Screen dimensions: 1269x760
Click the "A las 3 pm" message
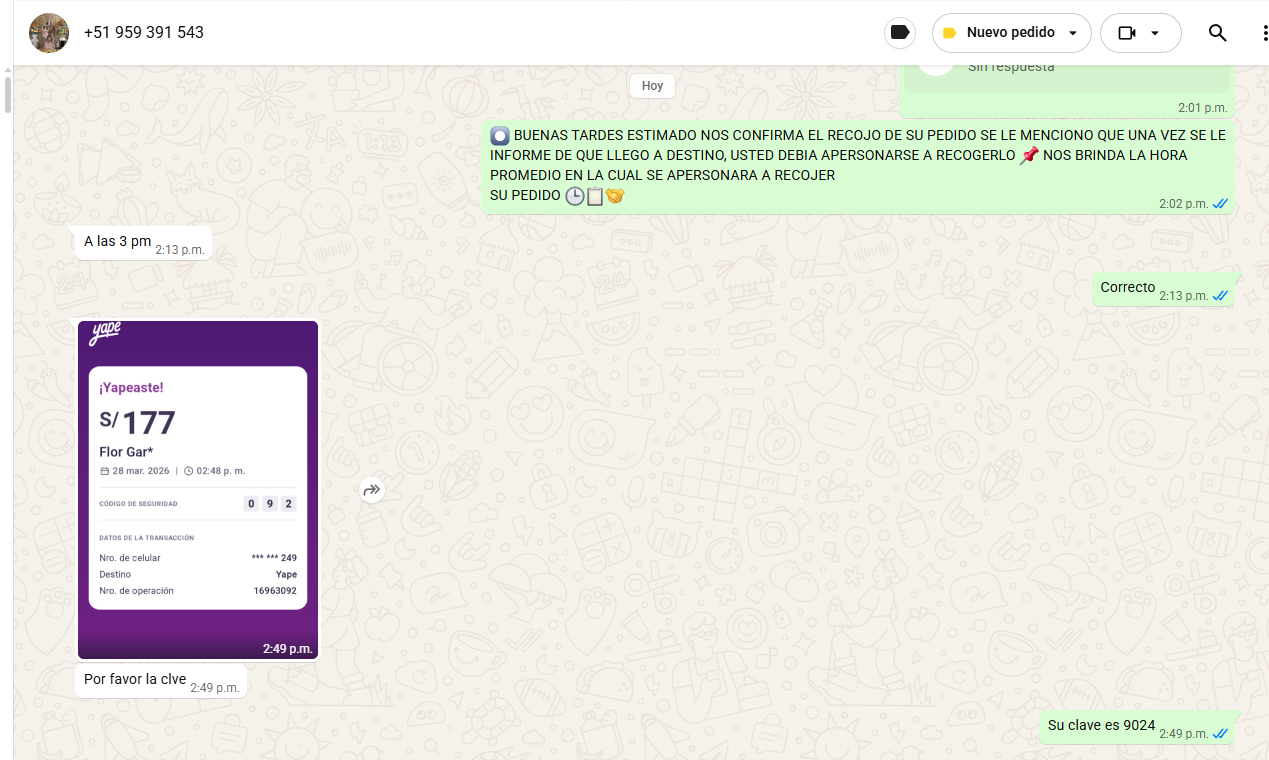click(x=117, y=241)
